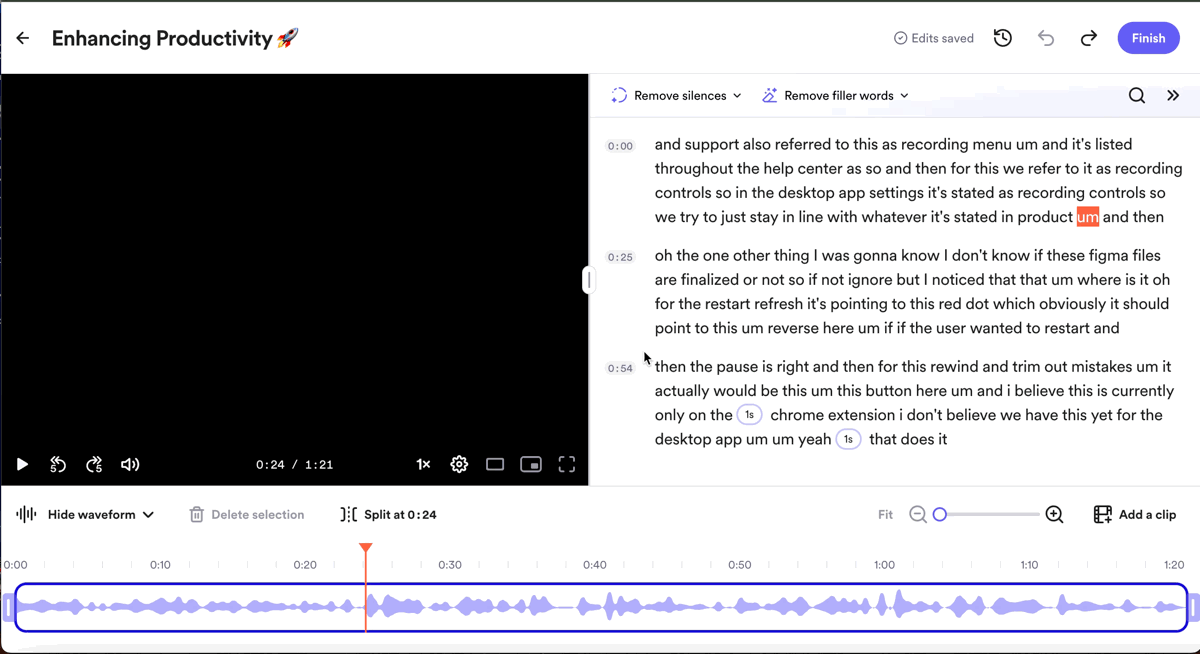The width and height of the screenshot is (1200, 654).
Task: Click the back arrow beside Enhancing Productivity
Action: [23, 38]
